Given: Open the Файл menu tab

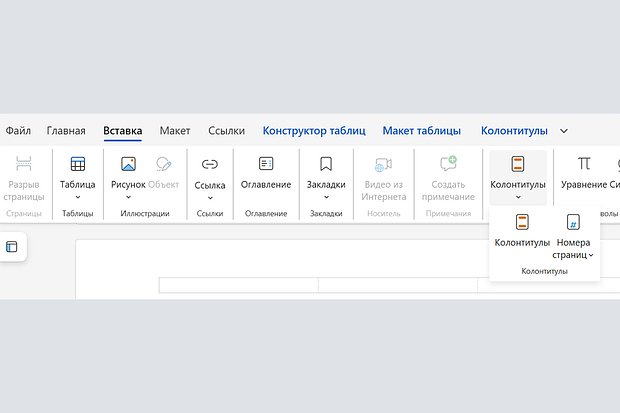Looking at the screenshot, I should coord(18,131).
